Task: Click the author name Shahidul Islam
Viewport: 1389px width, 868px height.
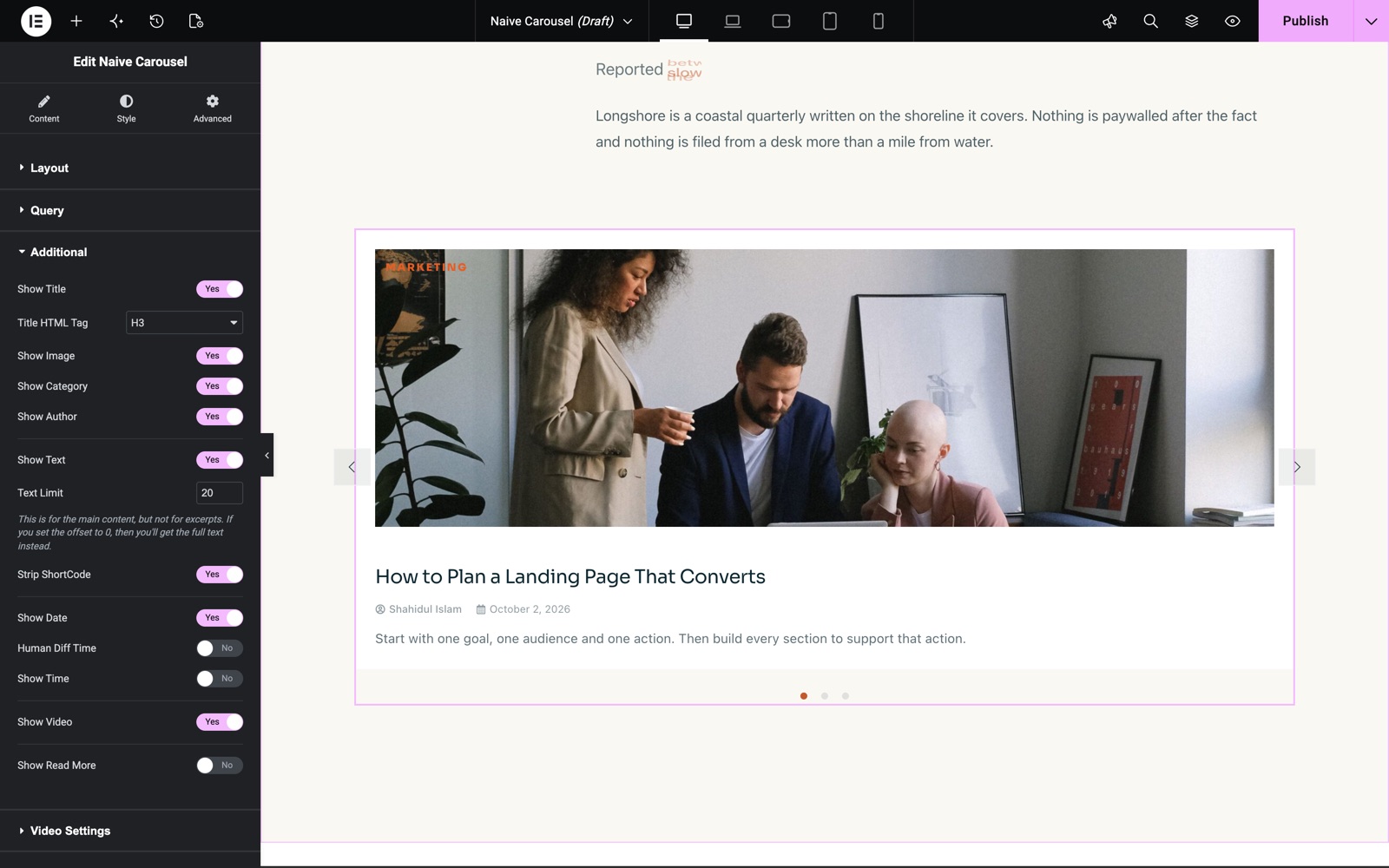Action: 425,609
